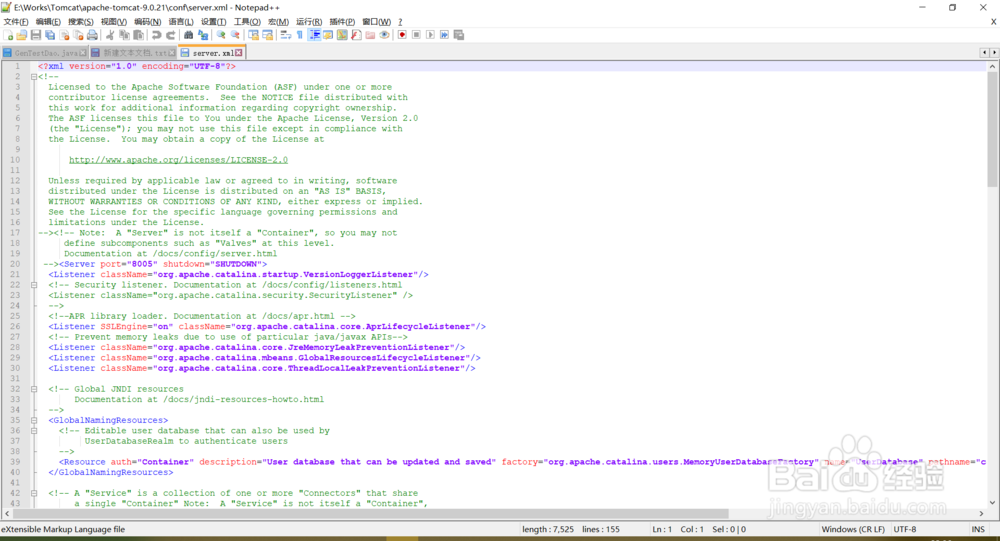Viewport: 1000px width, 541px height.
Task: Click the Redo arrow icon
Action: pos(171,35)
